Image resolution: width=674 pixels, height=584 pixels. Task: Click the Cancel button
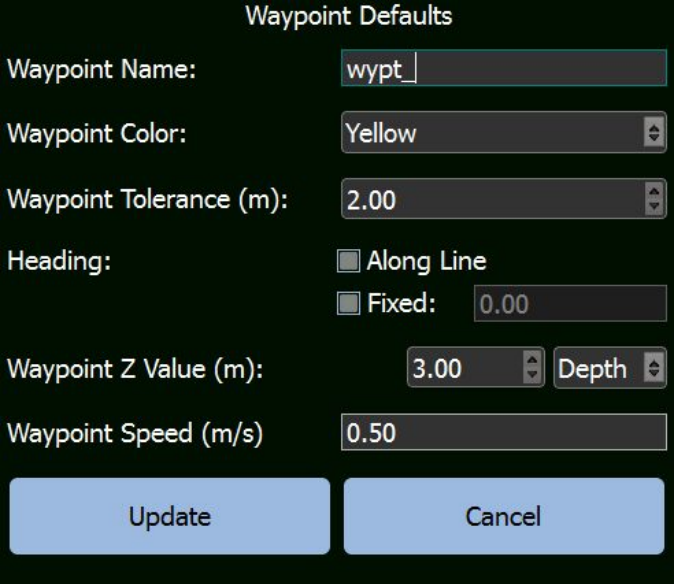click(x=504, y=516)
